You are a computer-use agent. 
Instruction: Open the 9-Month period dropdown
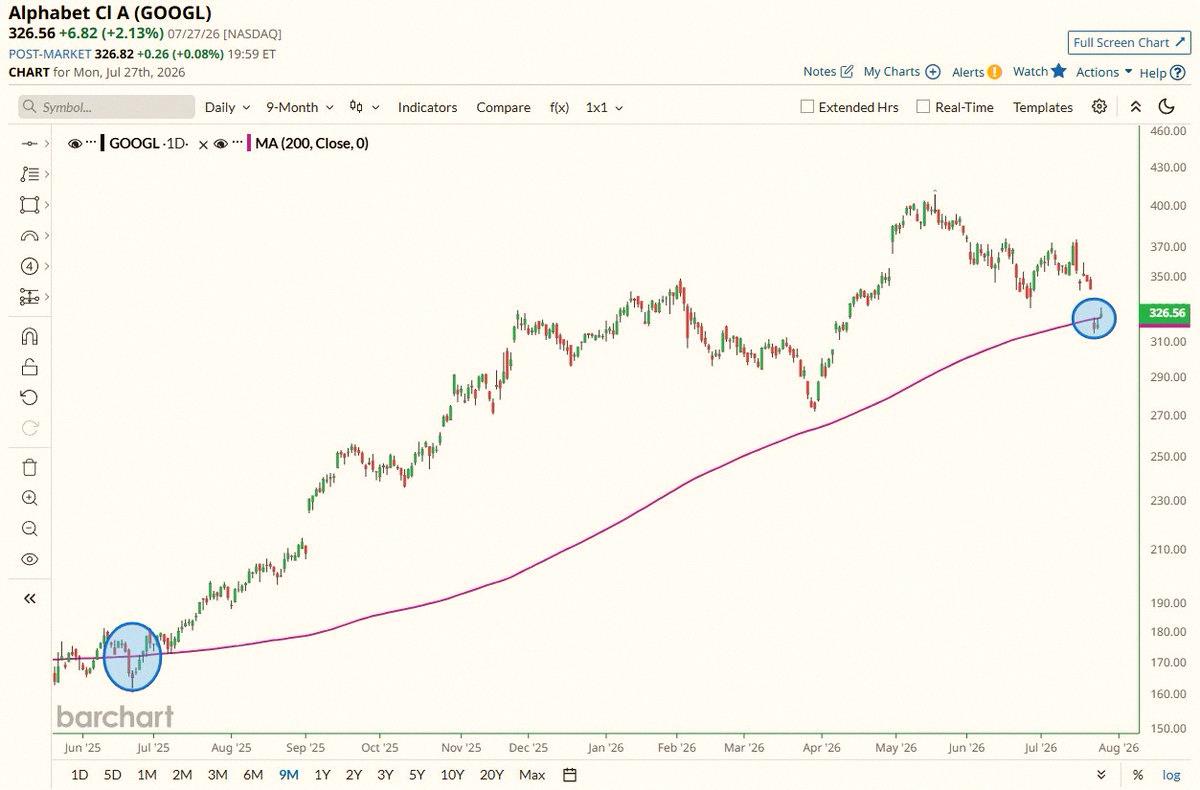(x=299, y=107)
